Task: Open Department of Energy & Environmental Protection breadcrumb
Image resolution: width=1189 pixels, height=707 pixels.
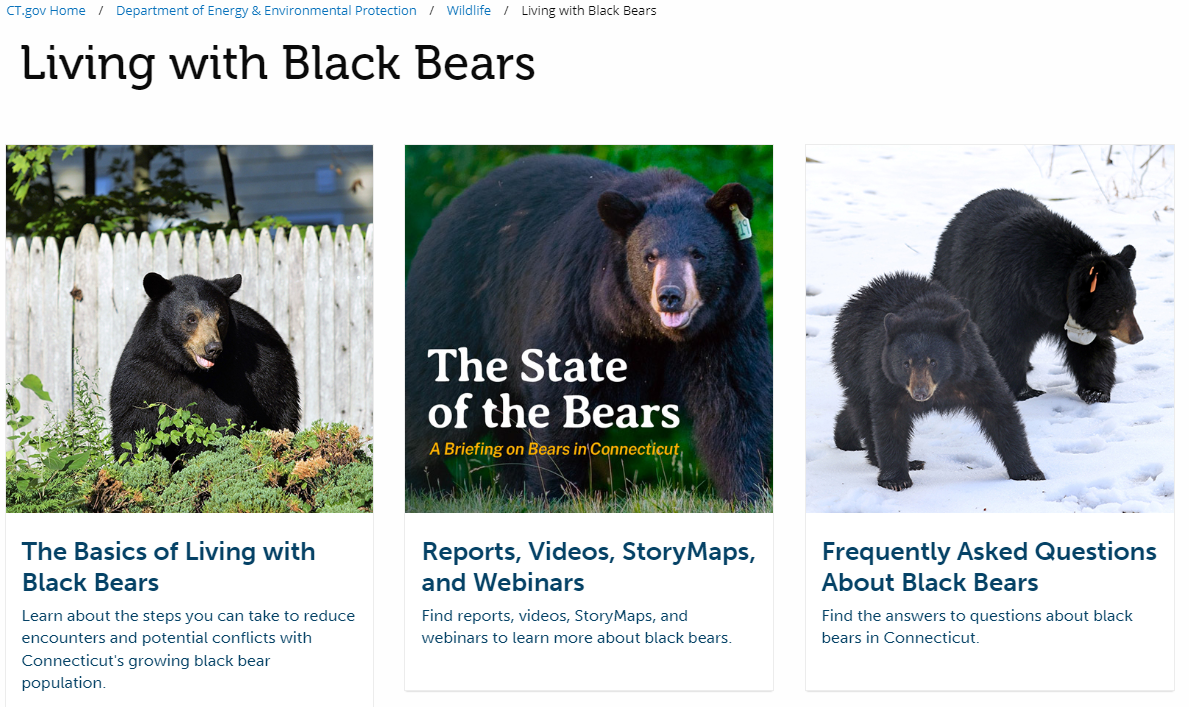Action: click(266, 11)
